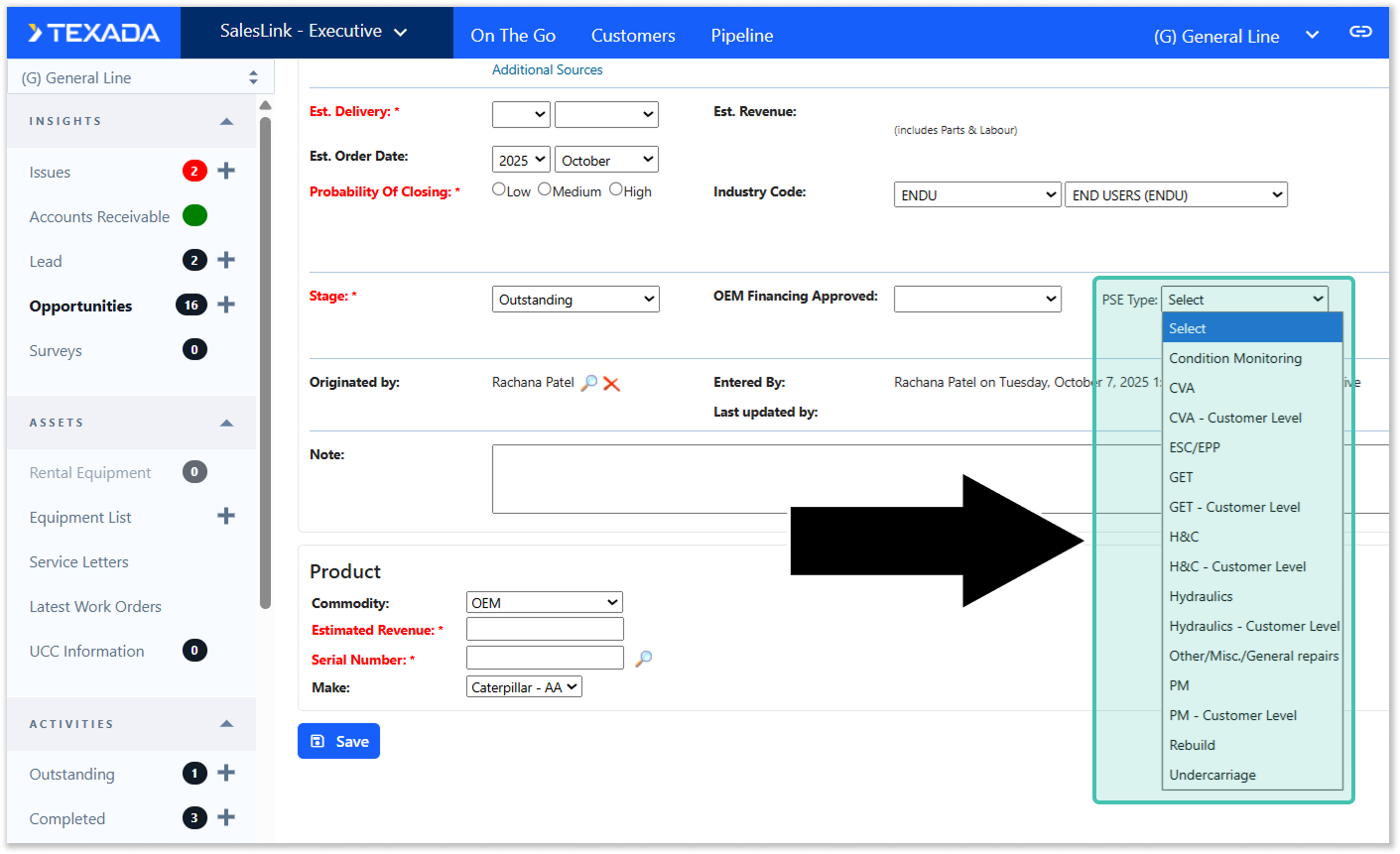Add a new Lead with plus icon
This screenshot has height=854, width=1400.
click(x=226, y=260)
